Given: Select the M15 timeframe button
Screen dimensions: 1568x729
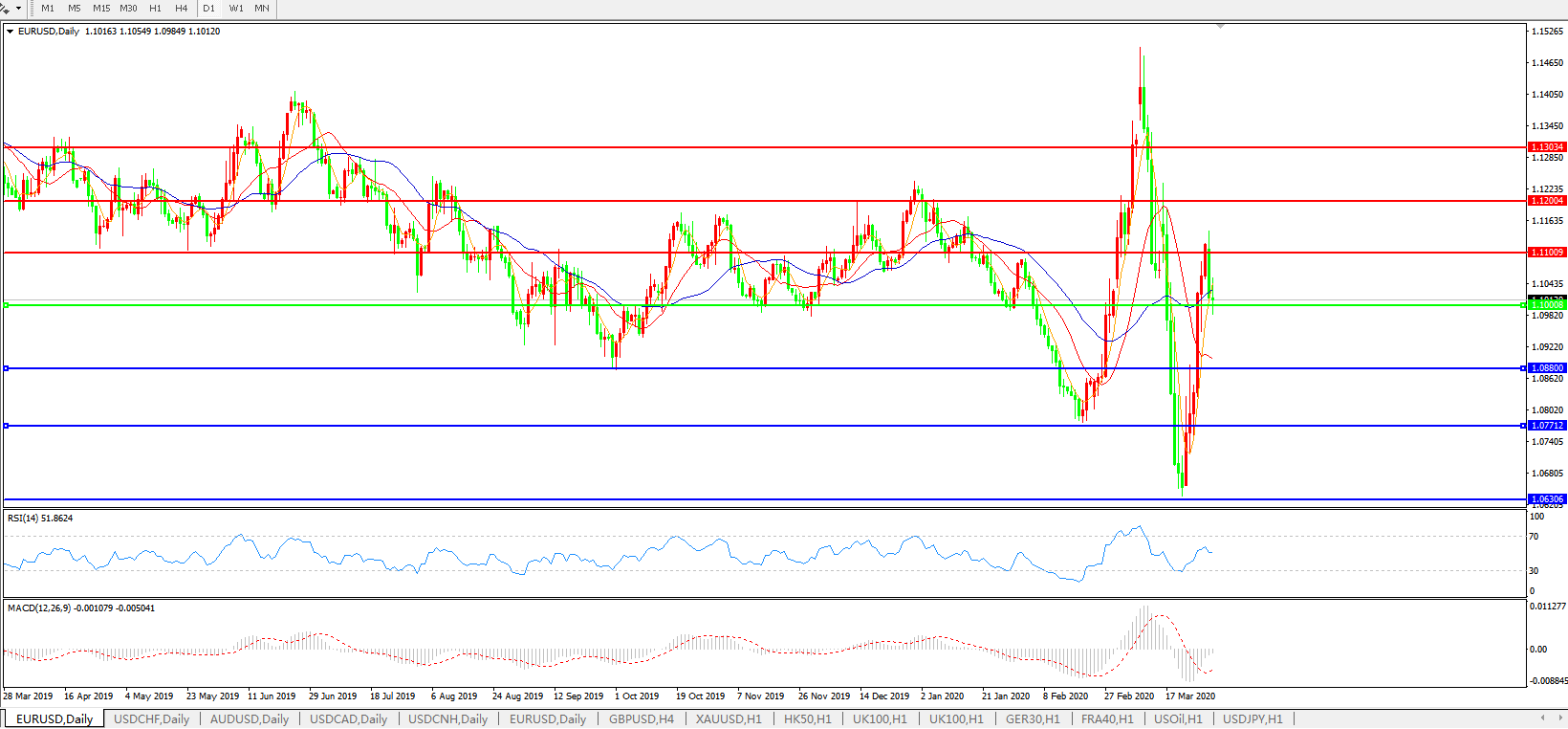Looking at the screenshot, I should [x=101, y=8].
